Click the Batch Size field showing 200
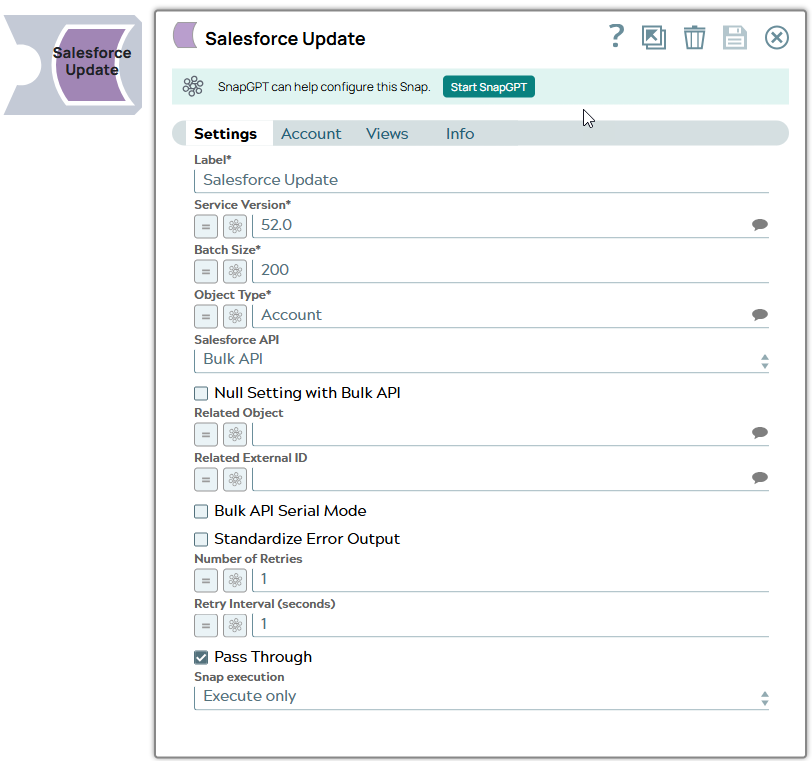This screenshot has width=812, height=761. pos(510,271)
